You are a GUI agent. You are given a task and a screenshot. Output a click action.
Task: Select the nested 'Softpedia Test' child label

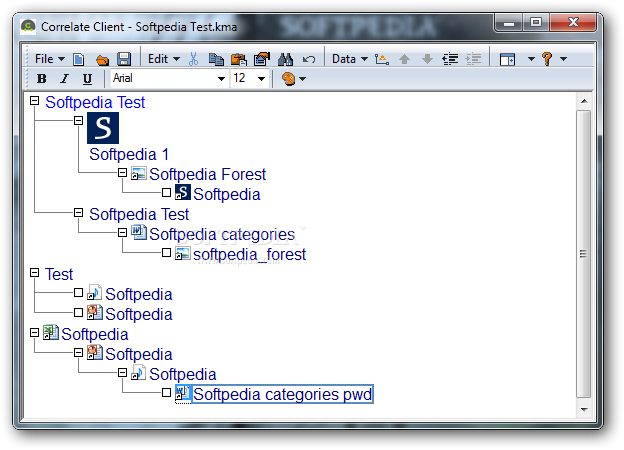click(x=139, y=214)
